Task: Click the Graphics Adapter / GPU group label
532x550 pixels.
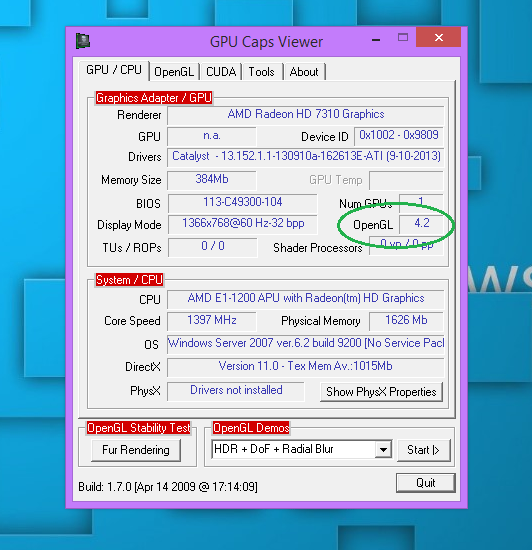Action: 154,98
